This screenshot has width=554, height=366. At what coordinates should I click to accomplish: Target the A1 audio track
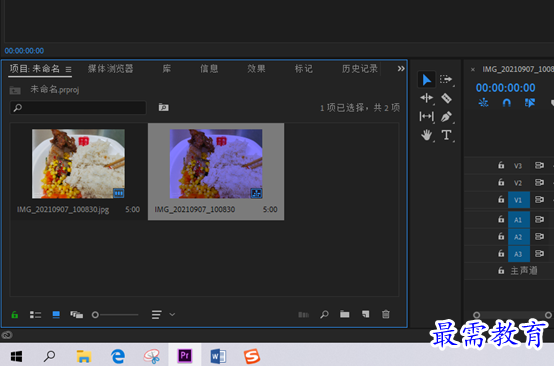click(x=519, y=220)
